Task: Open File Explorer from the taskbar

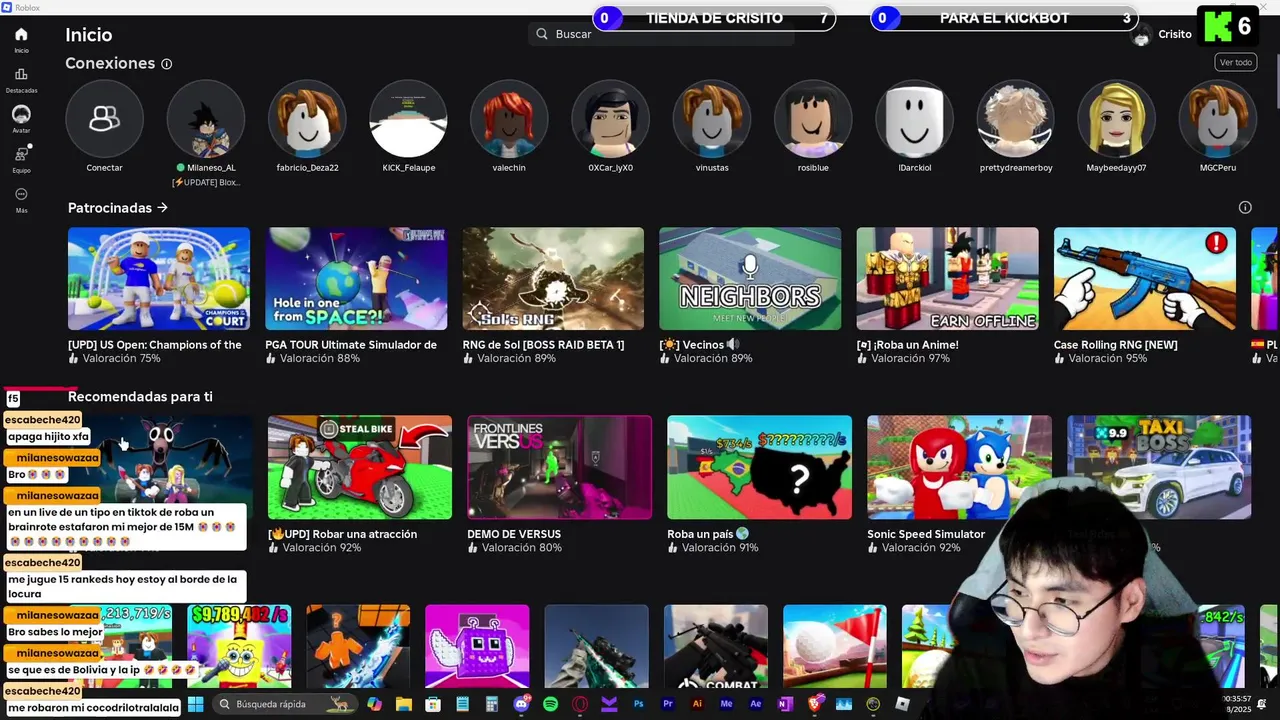Action: coord(404,704)
